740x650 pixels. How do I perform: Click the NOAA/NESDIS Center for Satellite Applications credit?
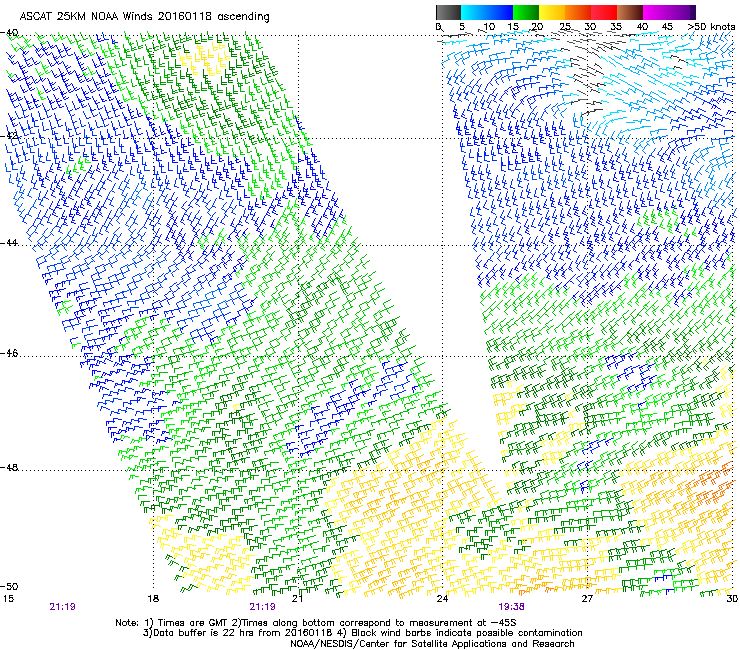coord(432,644)
